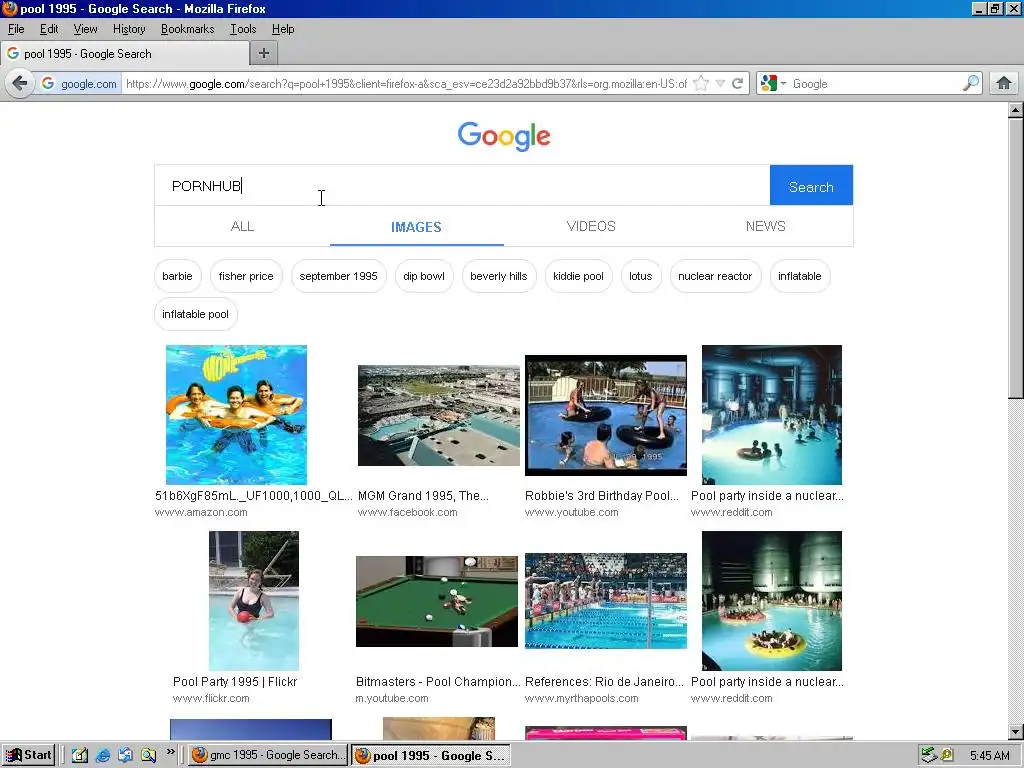
Task: Launch Internet Explorer from quick launch
Action: tap(103, 756)
